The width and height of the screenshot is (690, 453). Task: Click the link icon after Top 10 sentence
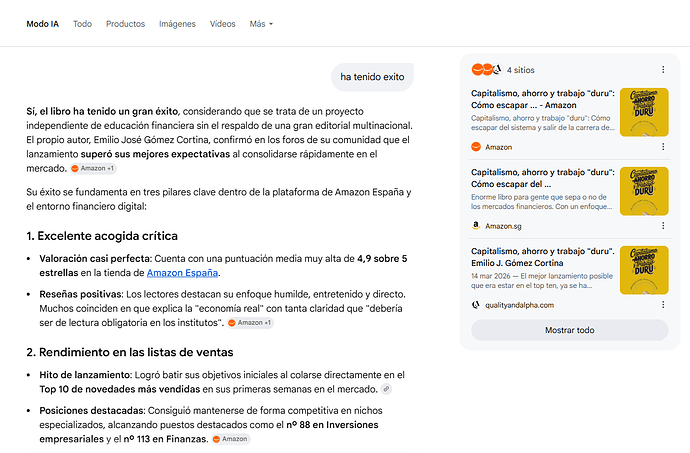(x=386, y=389)
